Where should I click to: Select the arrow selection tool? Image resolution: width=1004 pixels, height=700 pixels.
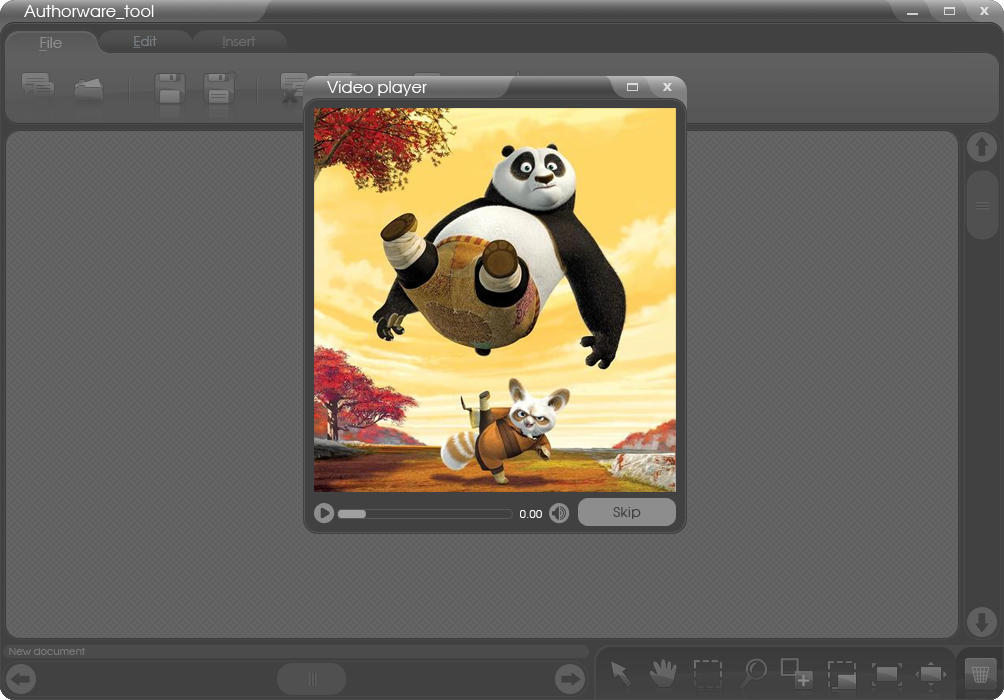620,672
